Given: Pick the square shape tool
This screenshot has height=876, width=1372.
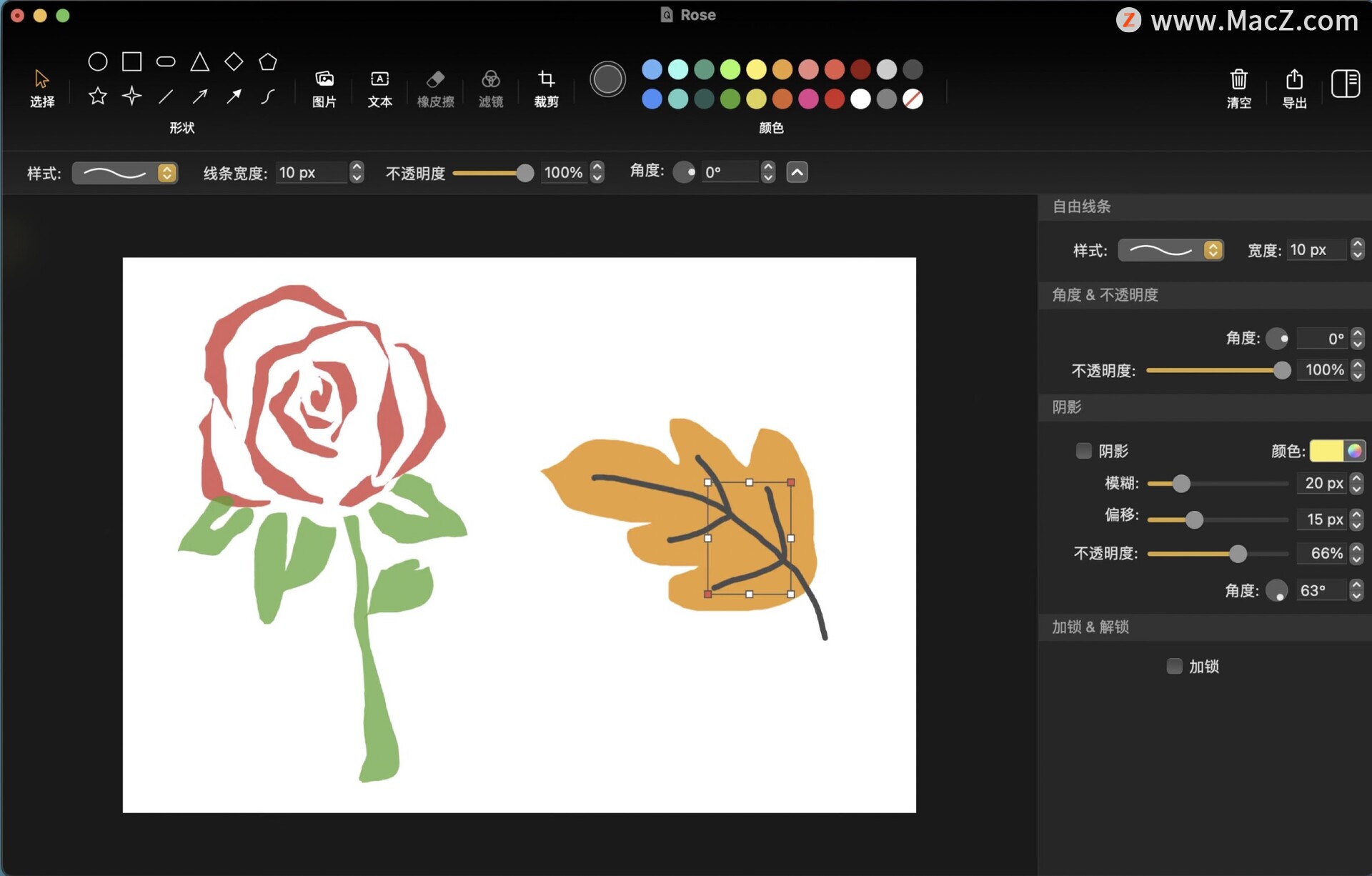Looking at the screenshot, I should 131,62.
